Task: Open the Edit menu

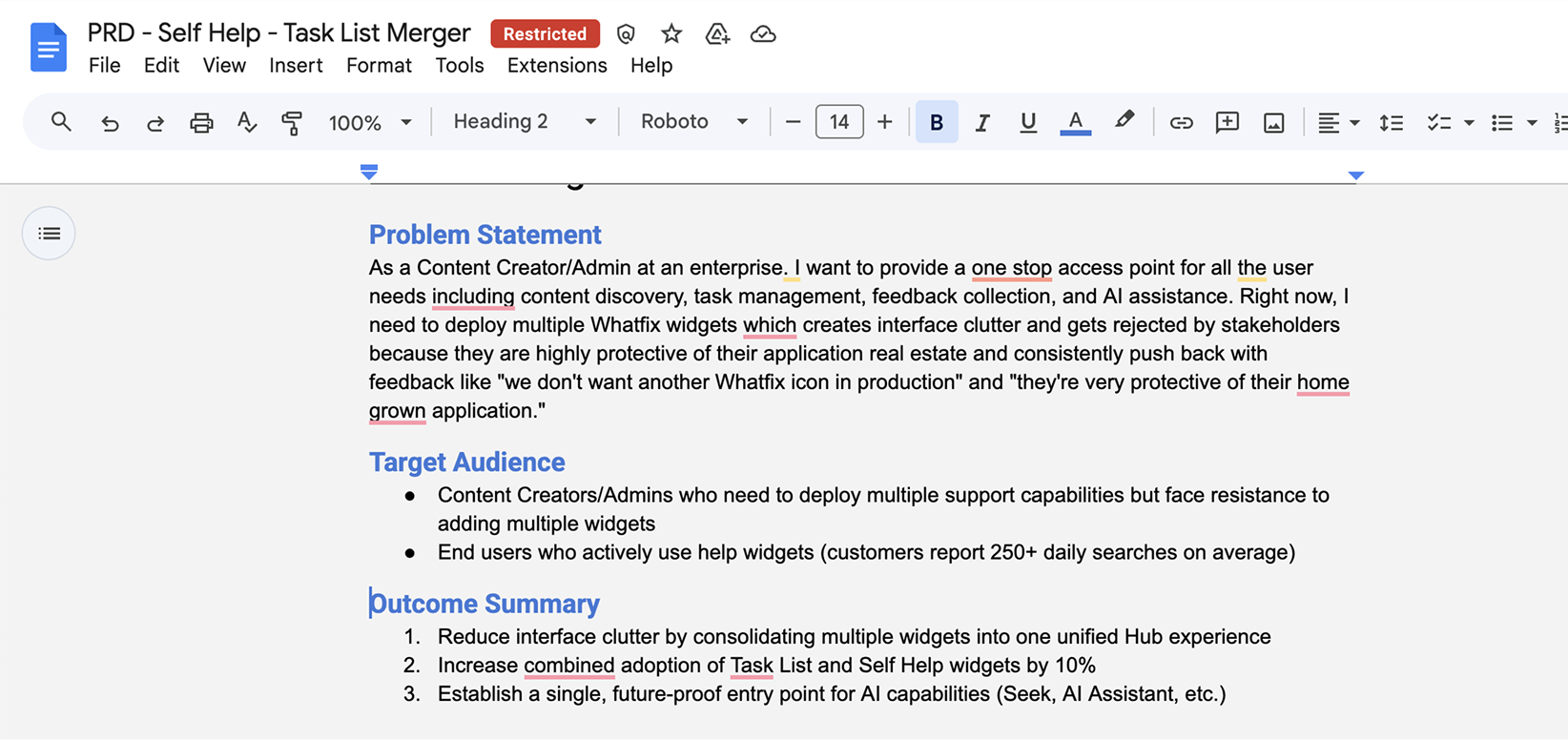Action: (161, 65)
